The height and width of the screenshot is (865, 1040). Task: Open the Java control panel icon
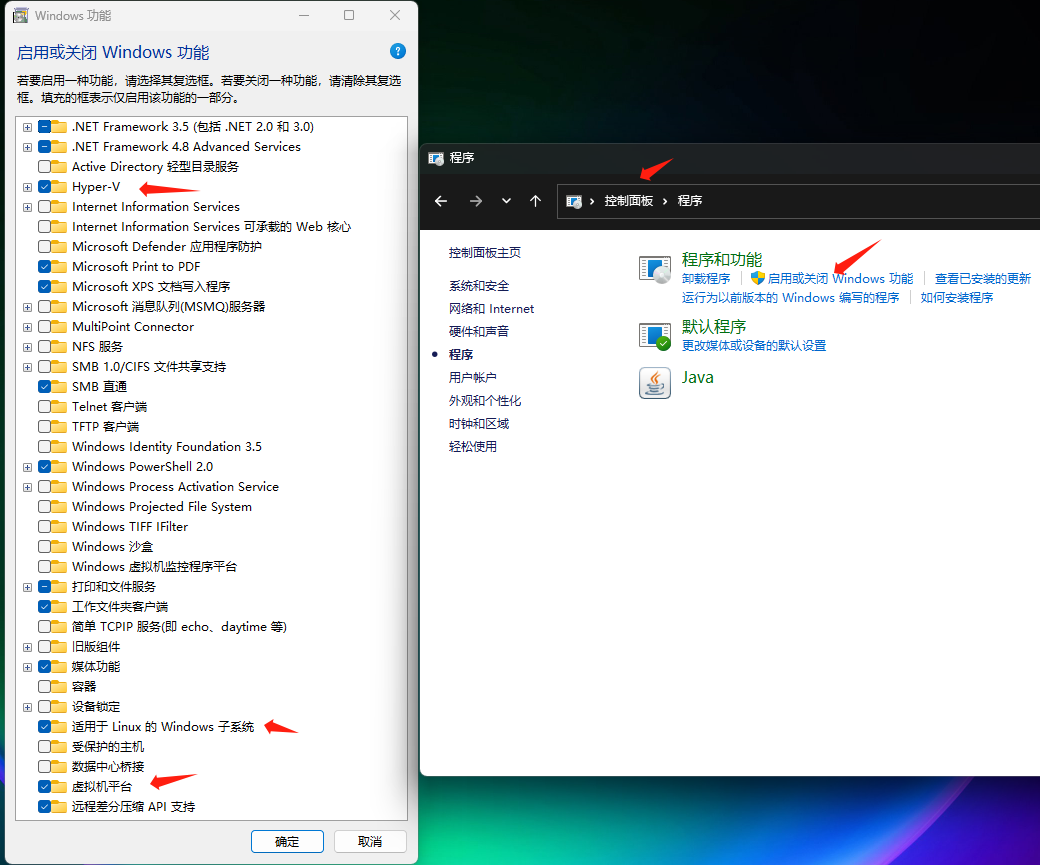tap(655, 383)
